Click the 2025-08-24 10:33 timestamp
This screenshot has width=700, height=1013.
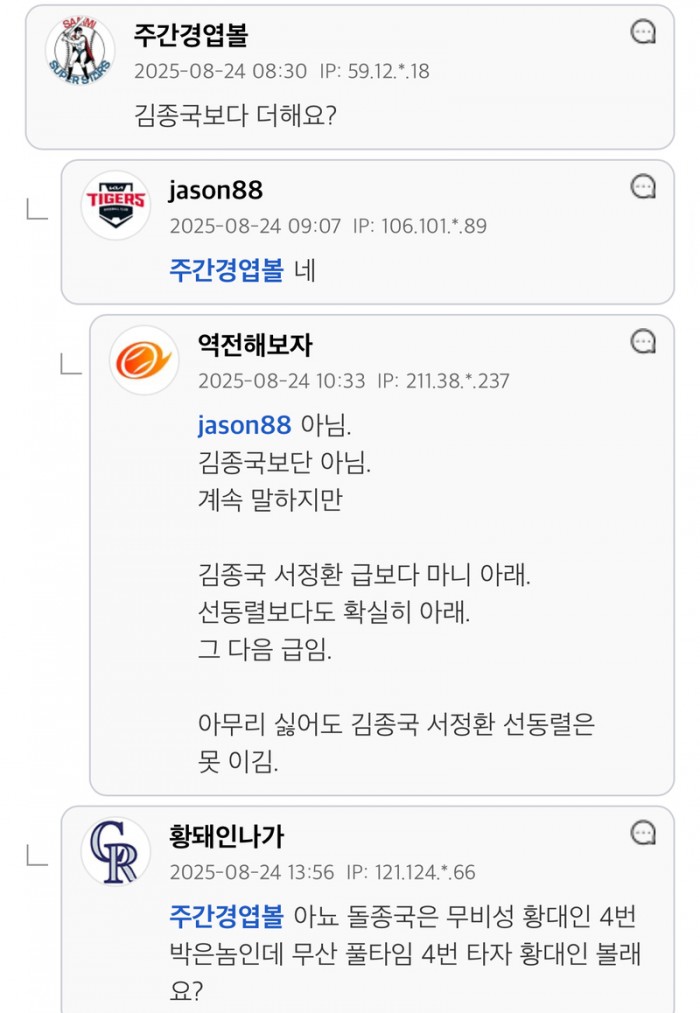282,381
